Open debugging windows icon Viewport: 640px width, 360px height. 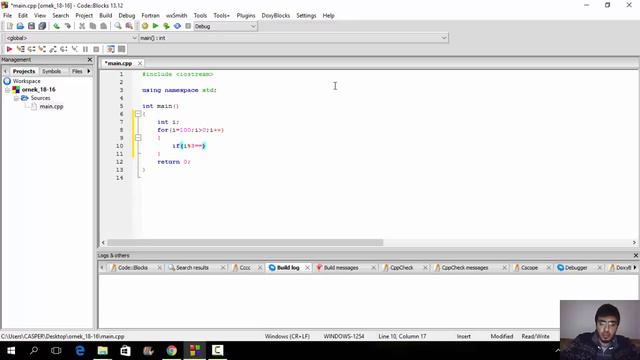[x=111, y=49]
